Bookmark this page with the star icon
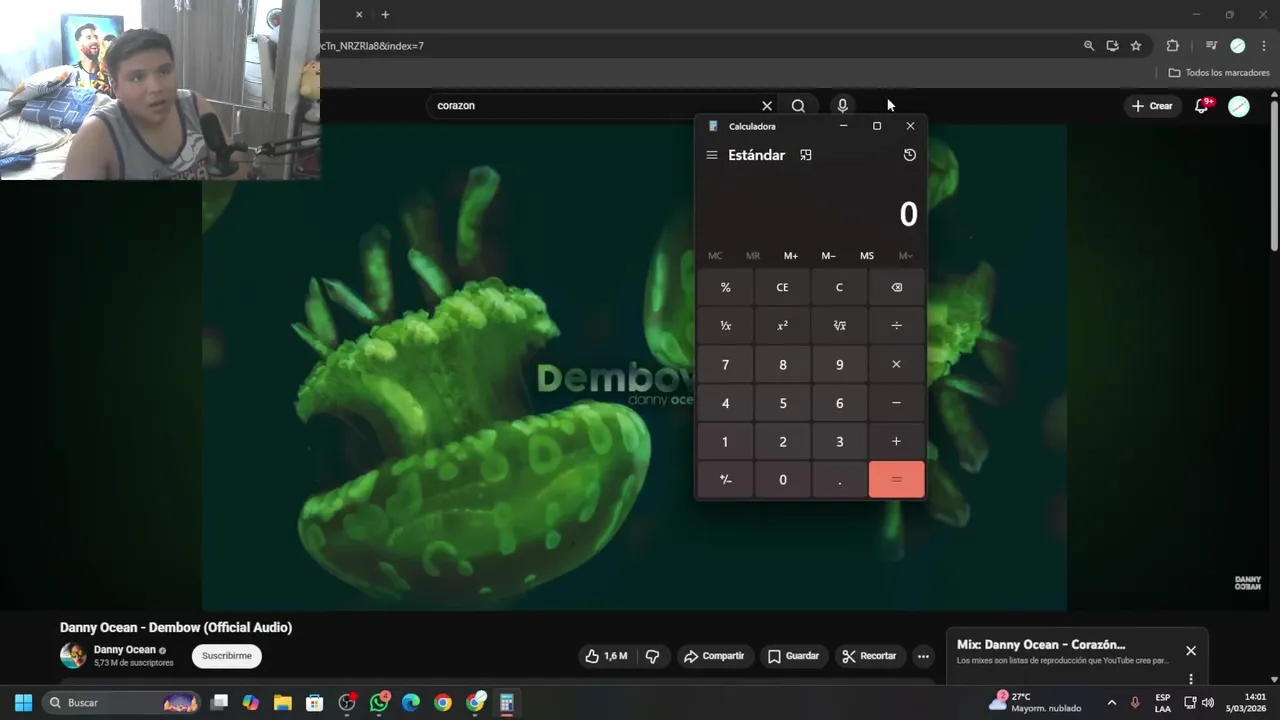 (x=1136, y=46)
